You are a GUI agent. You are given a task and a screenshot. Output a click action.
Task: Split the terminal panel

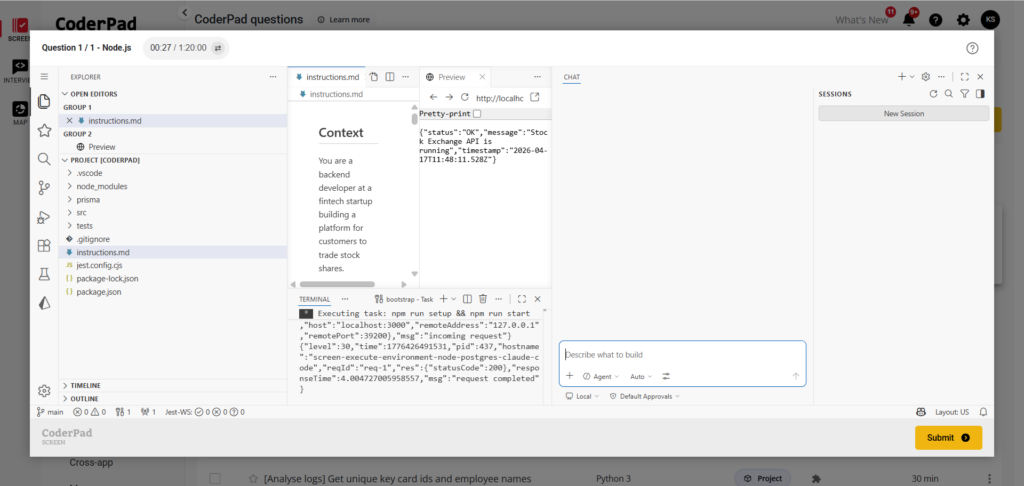(469, 299)
